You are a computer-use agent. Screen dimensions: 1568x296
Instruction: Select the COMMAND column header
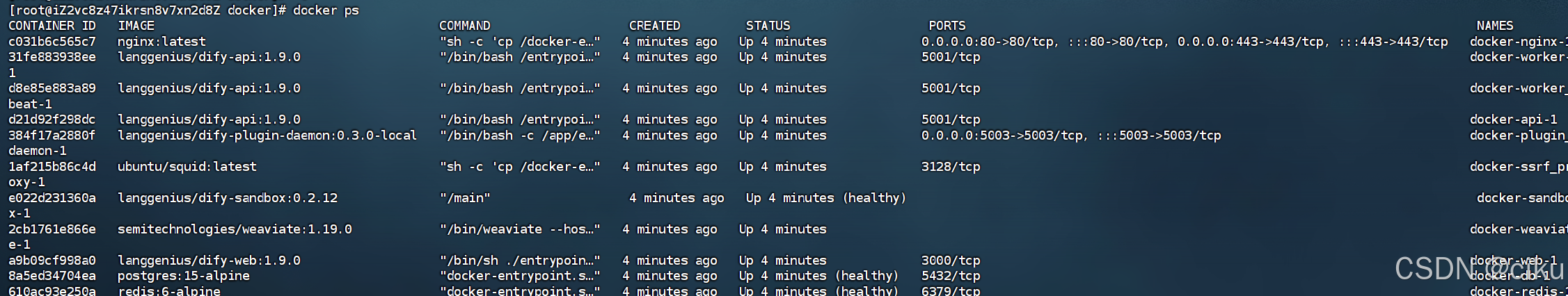[465, 26]
